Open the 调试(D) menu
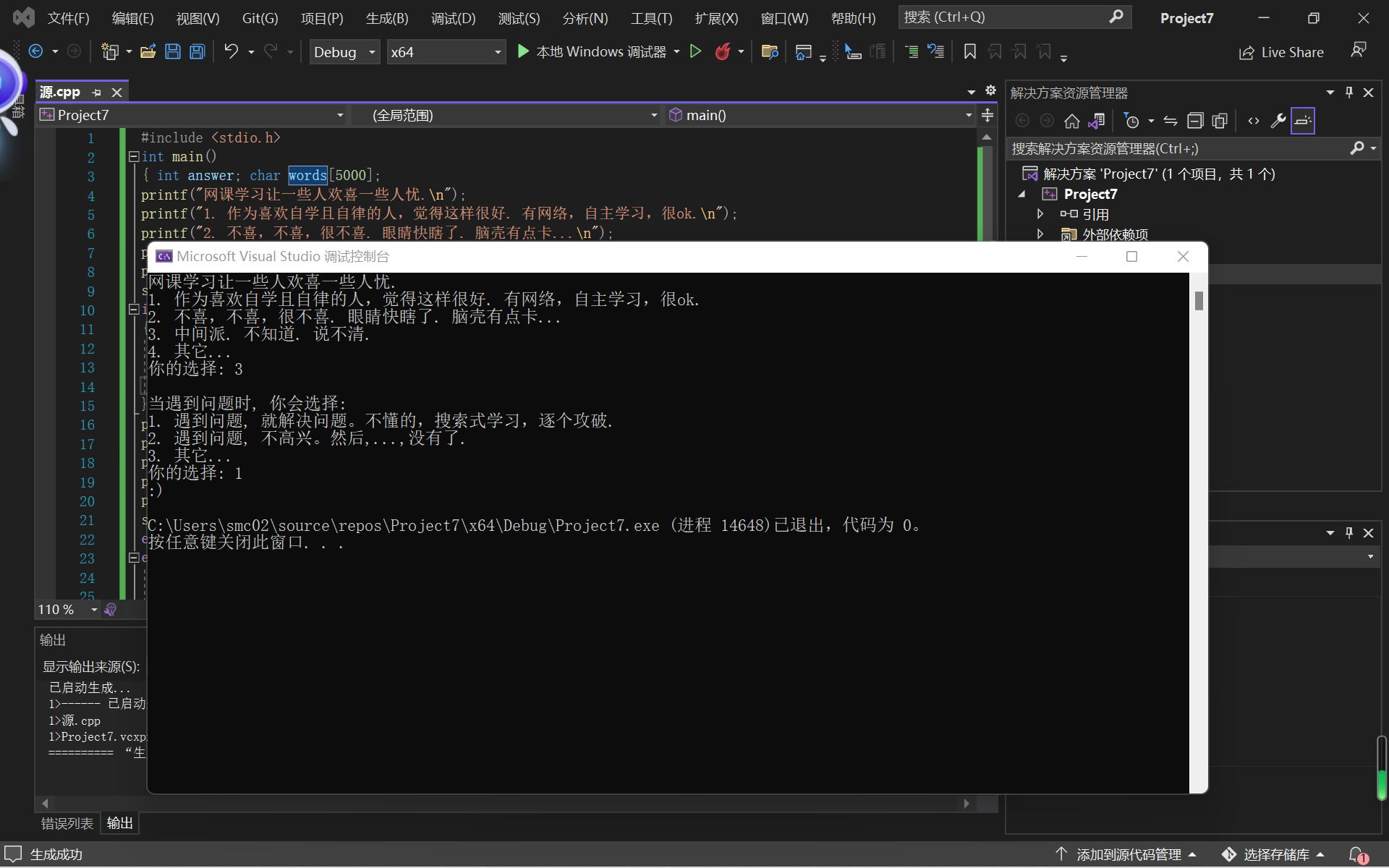 point(453,18)
